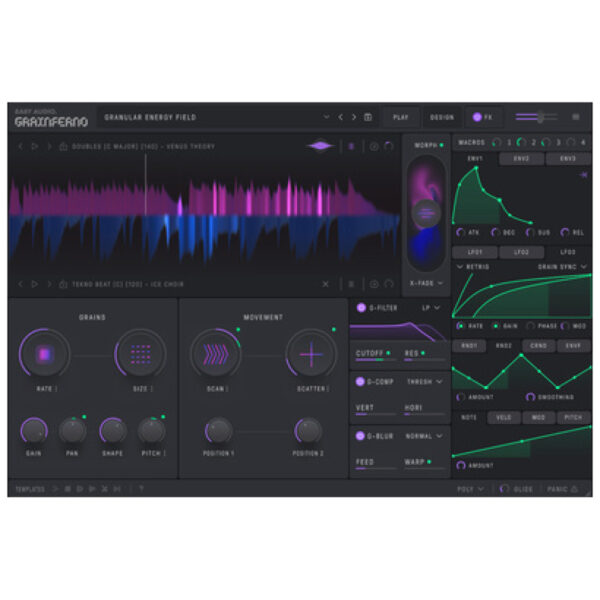Adjust Macro 1 knob
Viewport: 600px width, 600px height.
497,142
